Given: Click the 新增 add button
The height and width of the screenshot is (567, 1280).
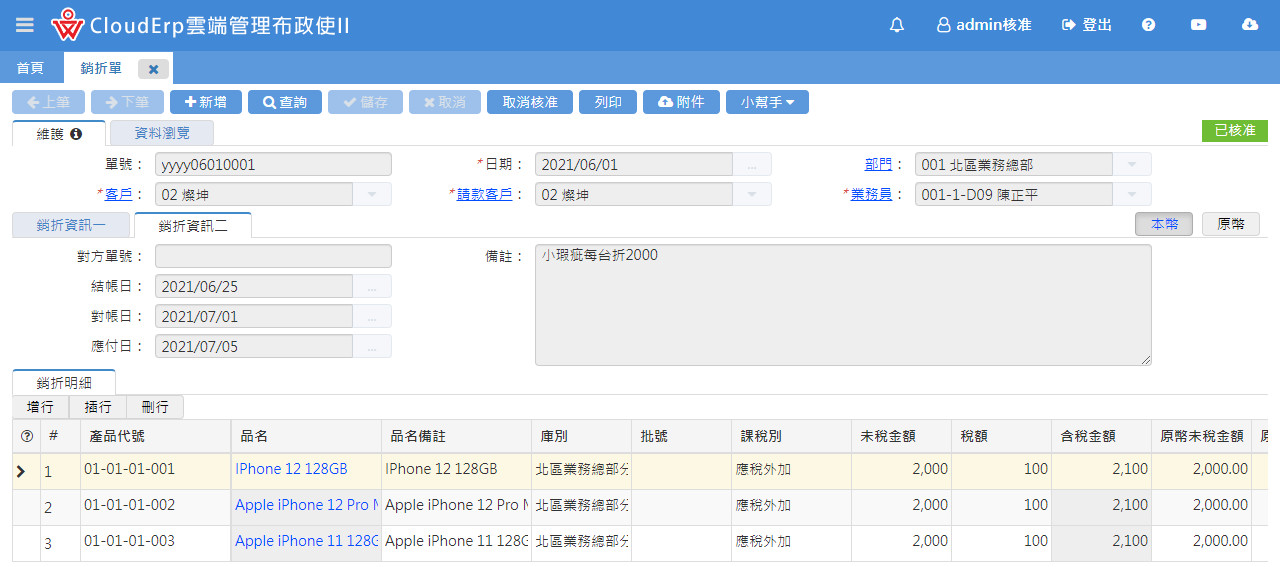Looking at the screenshot, I should click(206, 102).
